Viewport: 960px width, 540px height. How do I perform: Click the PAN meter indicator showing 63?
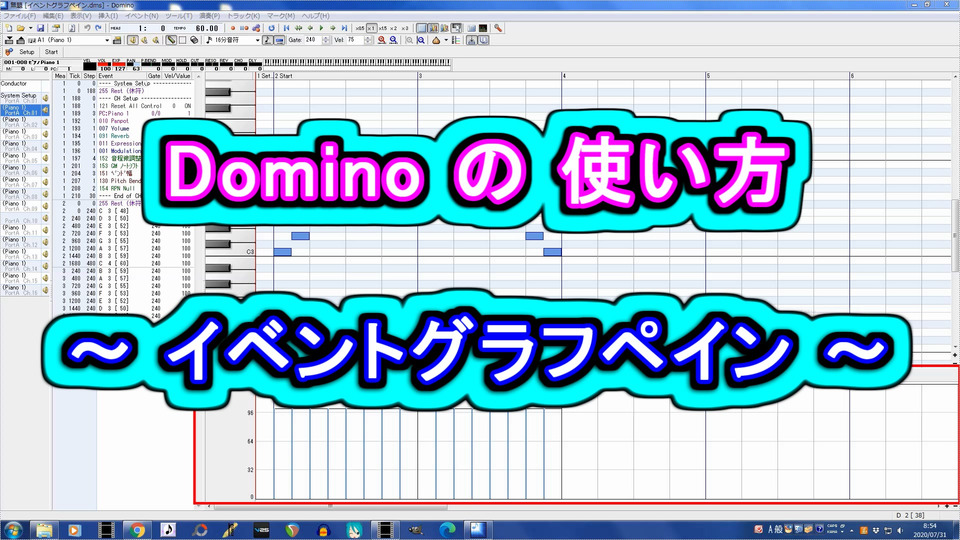pos(133,66)
